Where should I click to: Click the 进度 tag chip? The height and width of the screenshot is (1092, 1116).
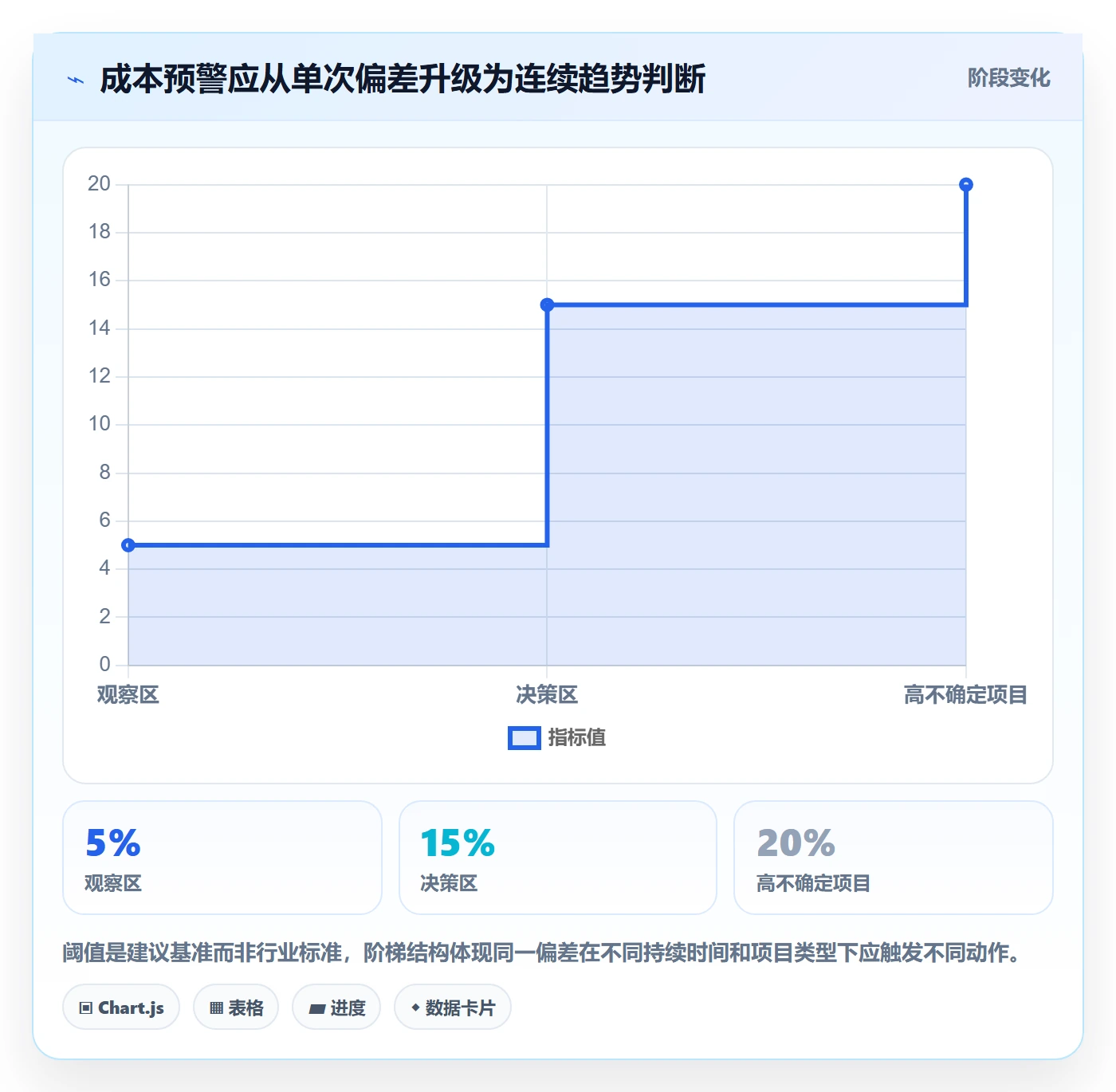(x=336, y=1008)
